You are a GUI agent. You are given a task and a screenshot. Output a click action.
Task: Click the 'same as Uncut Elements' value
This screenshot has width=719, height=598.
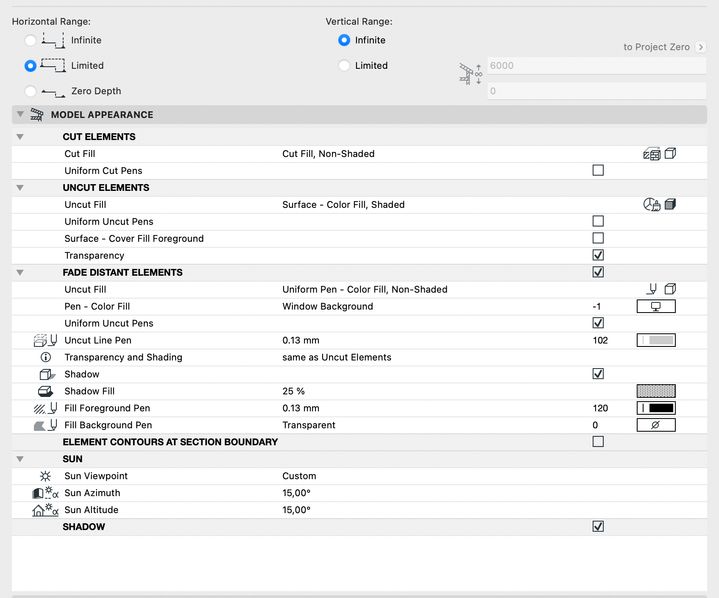tap(337, 357)
